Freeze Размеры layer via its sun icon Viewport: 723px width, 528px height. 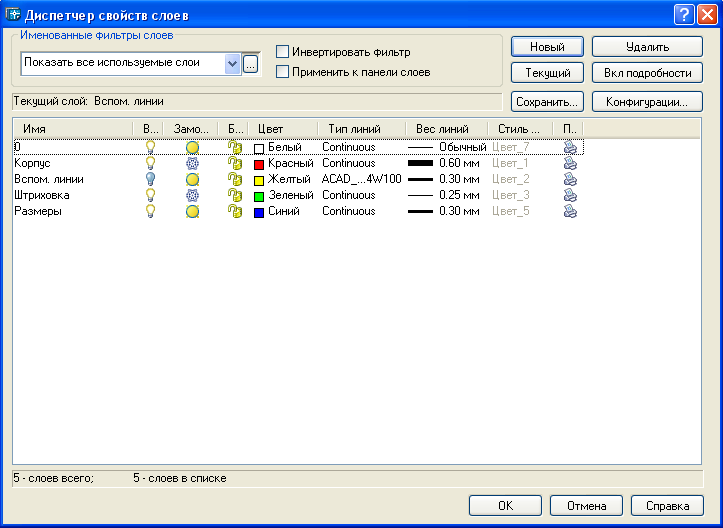(x=192, y=212)
